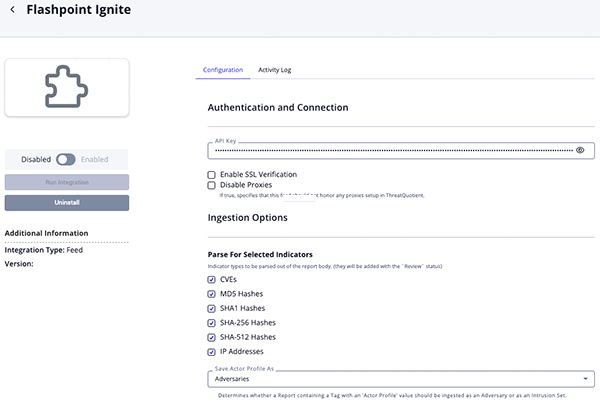600x403 pixels.
Task: Open the Activity Log tab
Action: point(274,70)
